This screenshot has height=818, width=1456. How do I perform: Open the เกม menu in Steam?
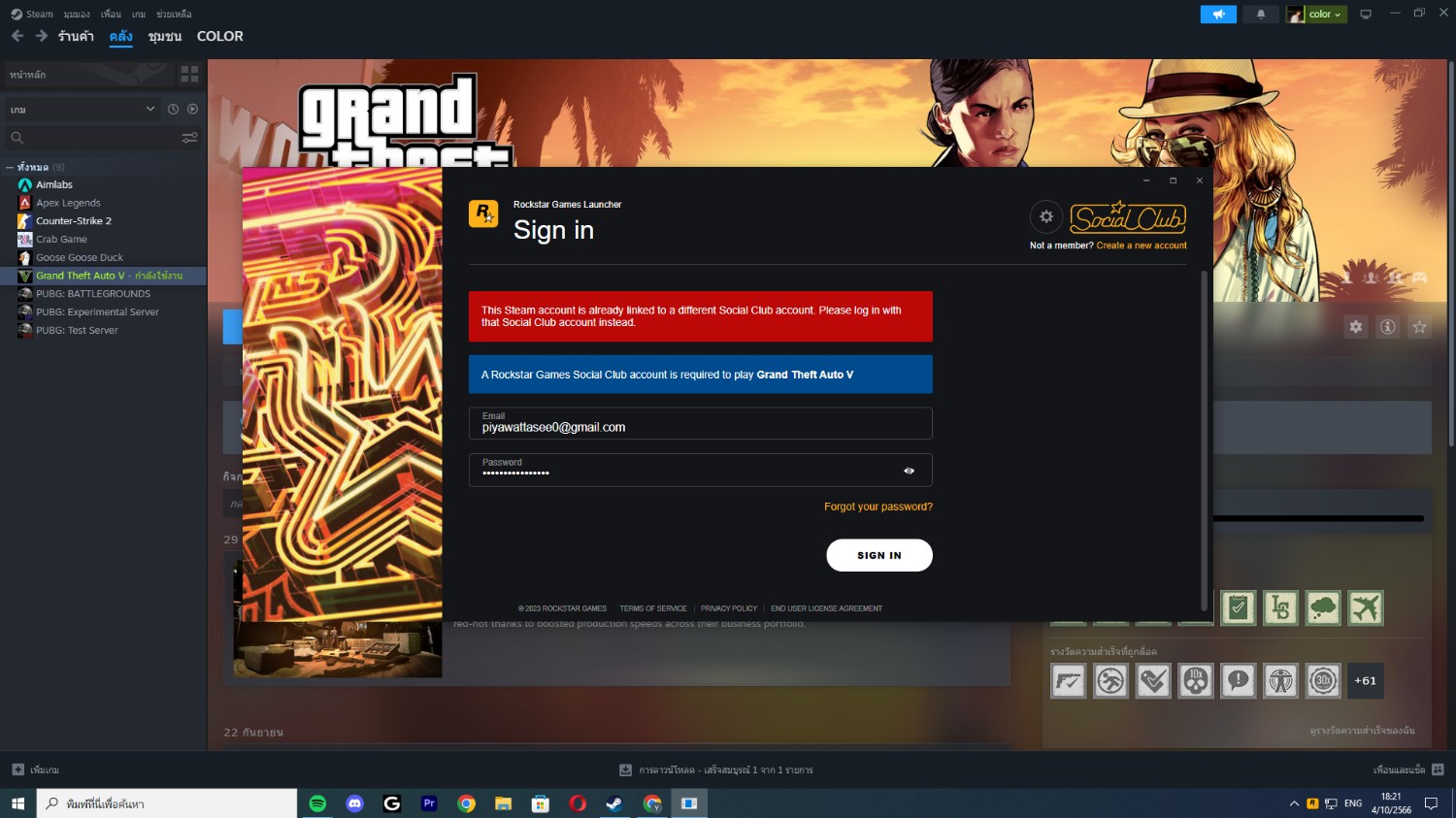[139, 14]
